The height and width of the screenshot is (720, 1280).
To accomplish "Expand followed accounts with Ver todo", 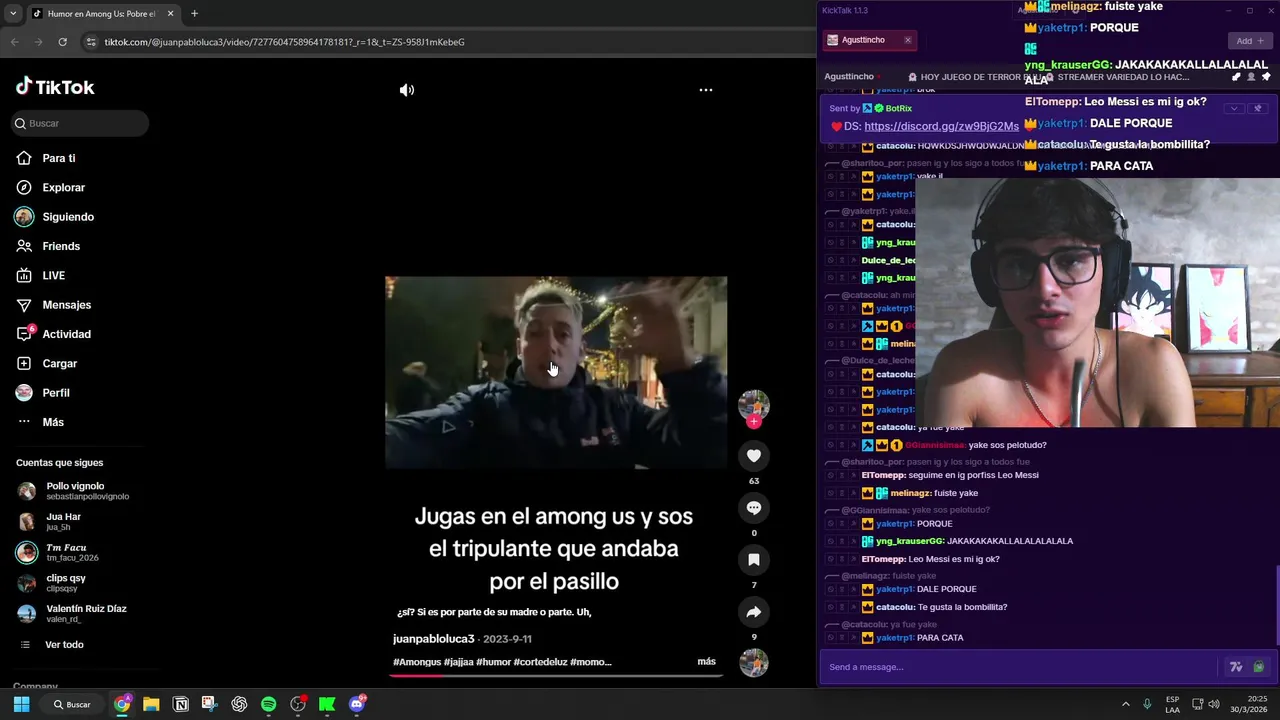I will pos(64,645).
